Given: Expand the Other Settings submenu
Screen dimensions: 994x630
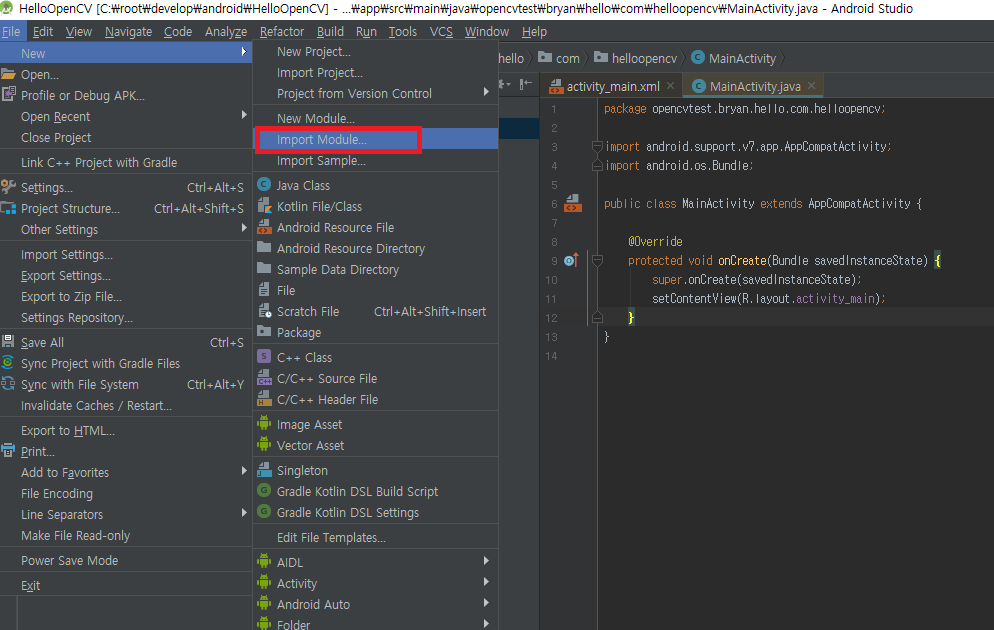Looking at the screenshot, I should pyautogui.click(x=244, y=228).
